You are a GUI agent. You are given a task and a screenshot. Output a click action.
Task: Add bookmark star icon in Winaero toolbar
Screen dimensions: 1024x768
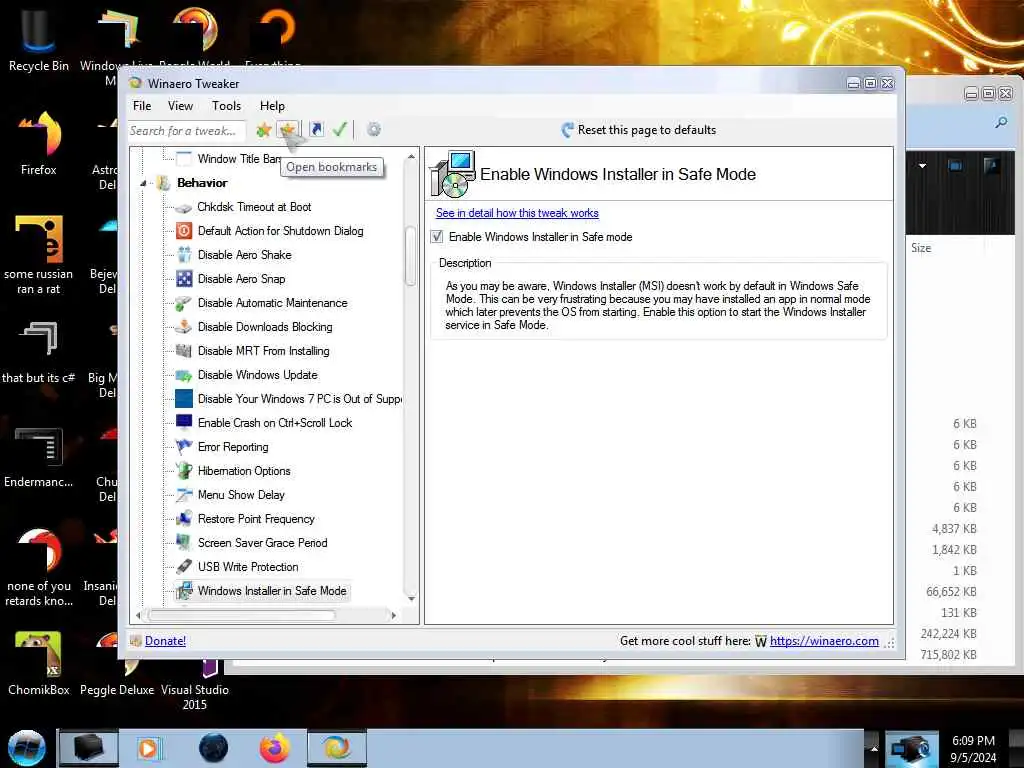(264, 130)
